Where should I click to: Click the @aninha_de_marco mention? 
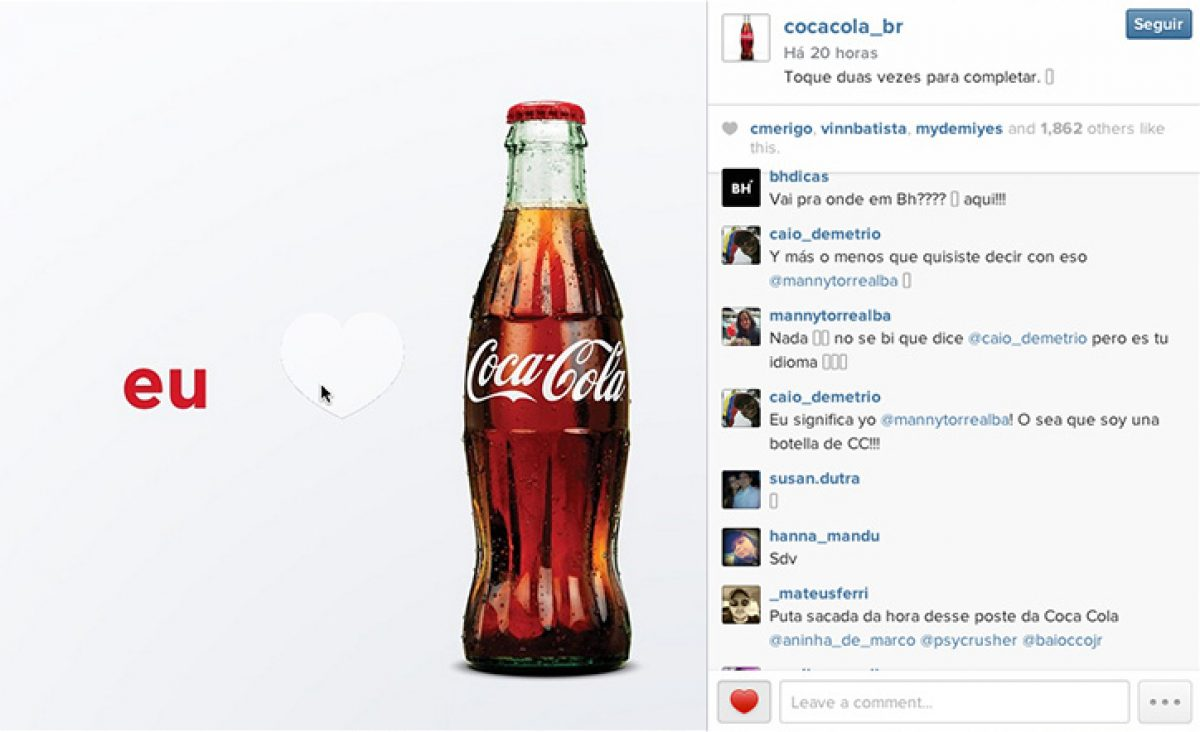click(x=839, y=640)
